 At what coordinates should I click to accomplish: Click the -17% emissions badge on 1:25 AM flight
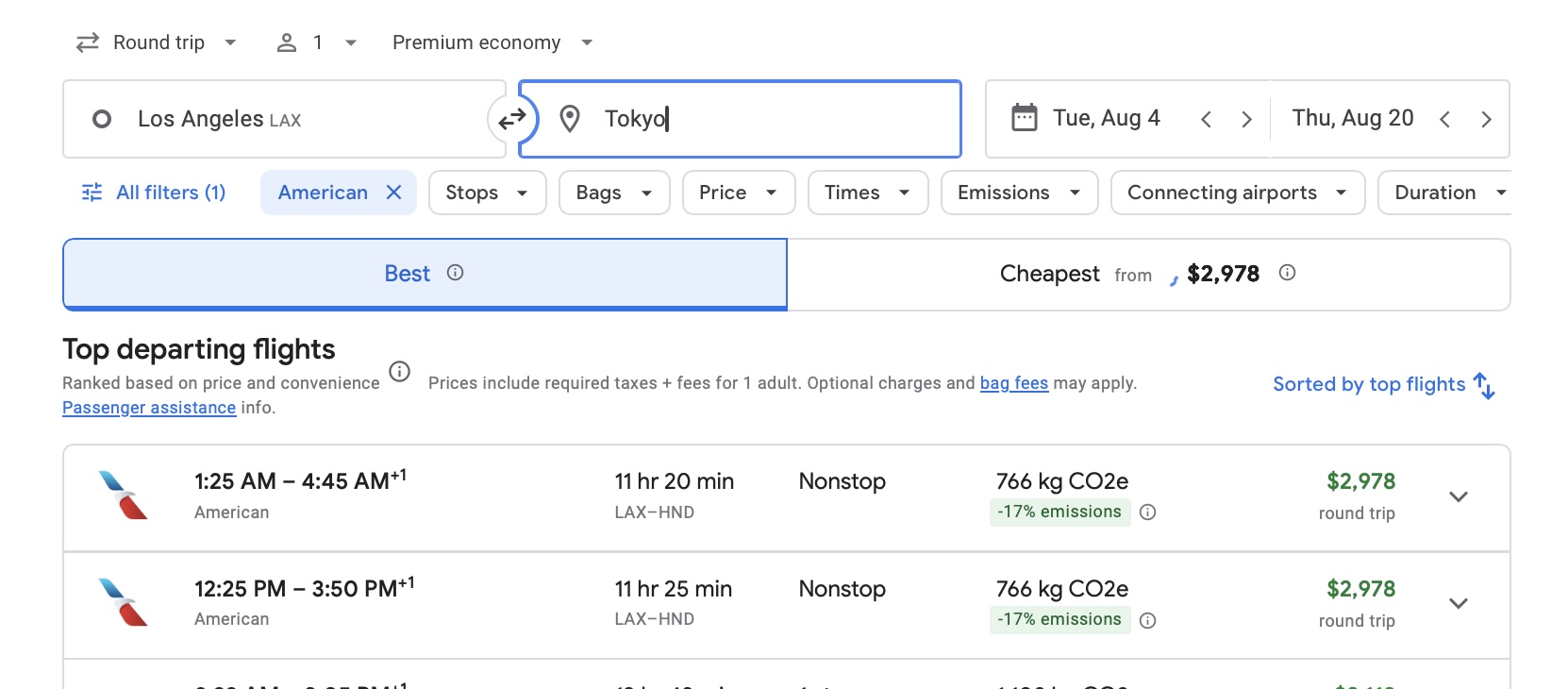click(x=1059, y=512)
